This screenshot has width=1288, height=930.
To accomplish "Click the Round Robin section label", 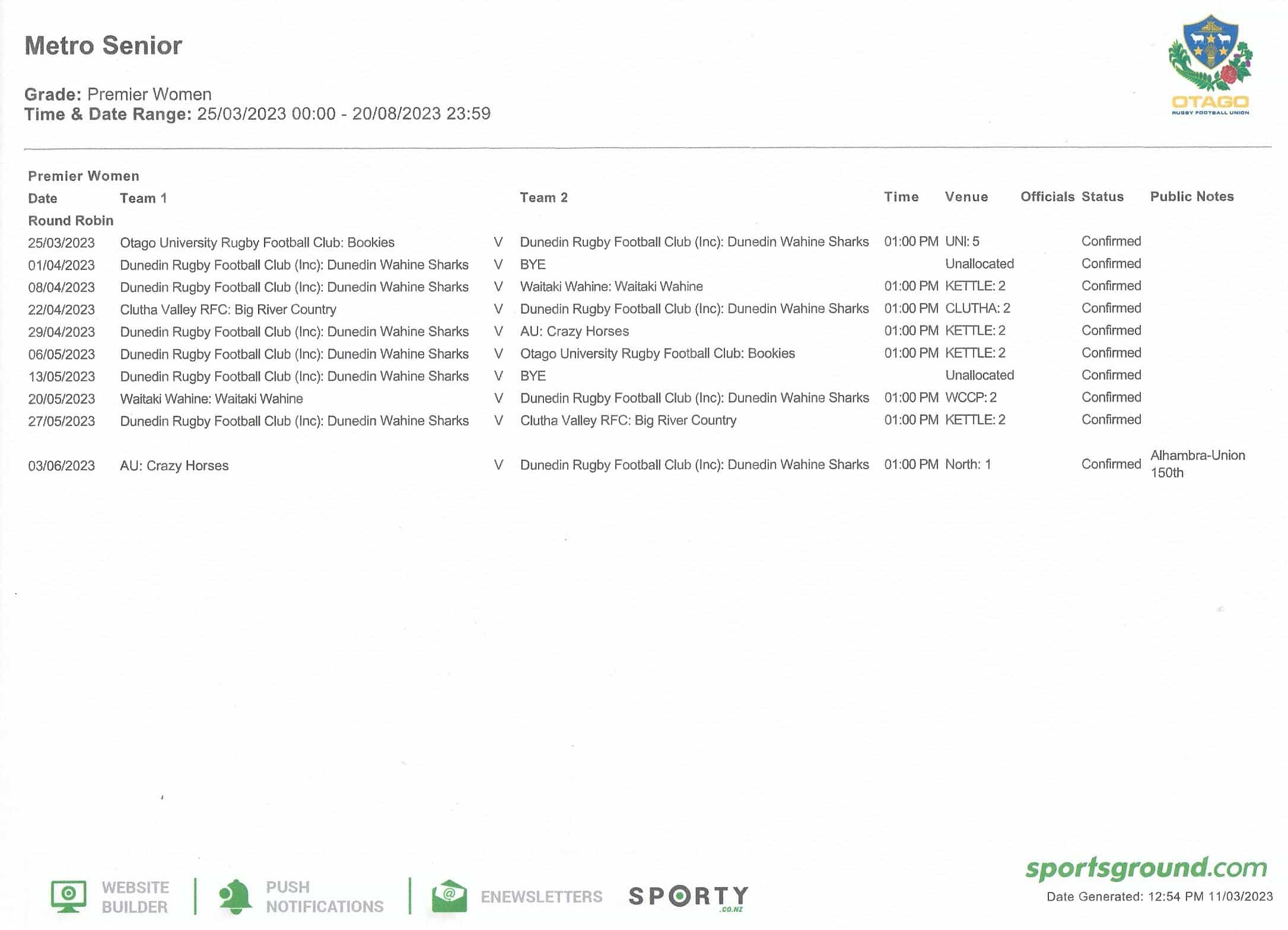I will [71, 221].
